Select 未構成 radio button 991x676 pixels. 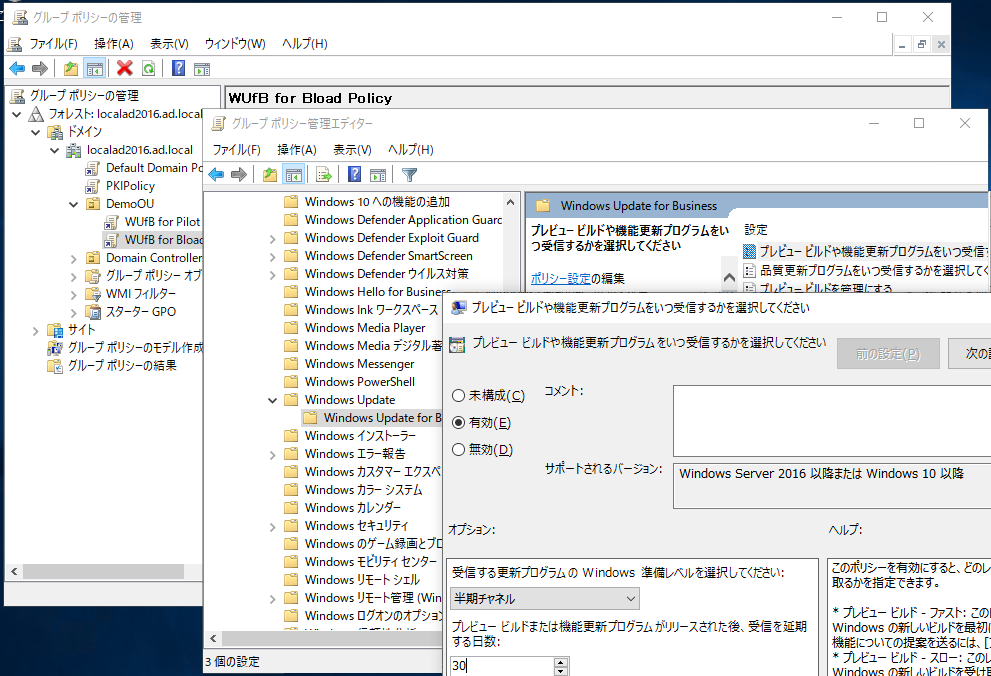click(458, 396)
